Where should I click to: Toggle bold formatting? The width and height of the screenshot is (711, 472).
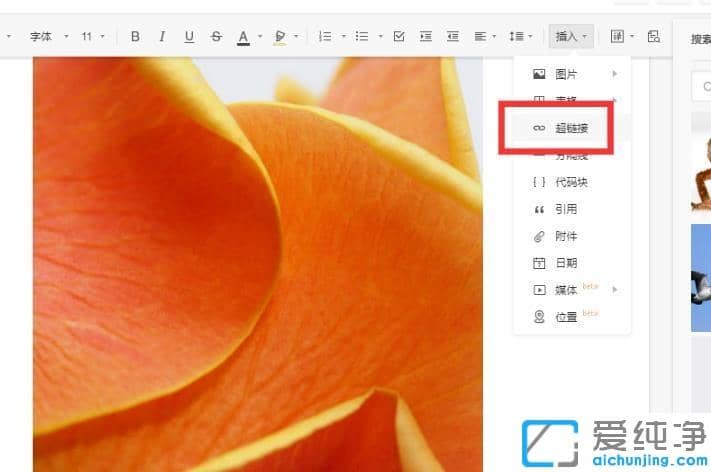tap(135, 36)
